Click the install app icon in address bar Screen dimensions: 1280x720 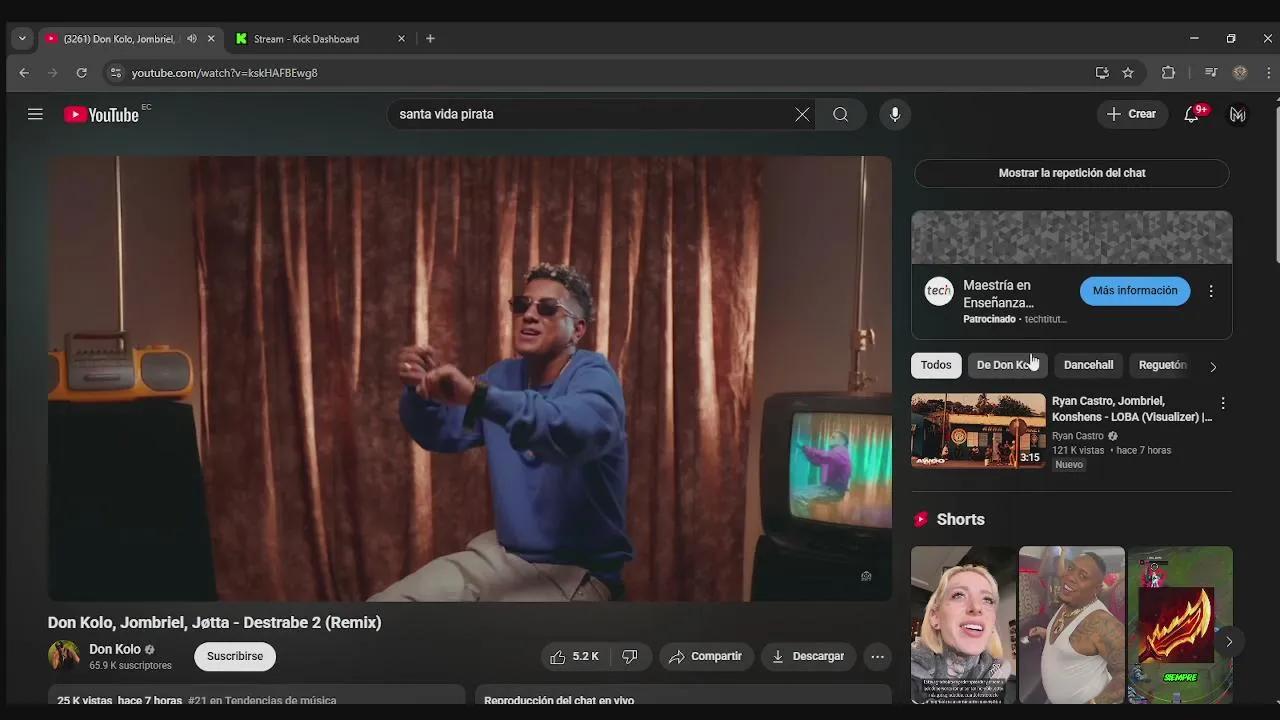click(x=1102, y=73)
